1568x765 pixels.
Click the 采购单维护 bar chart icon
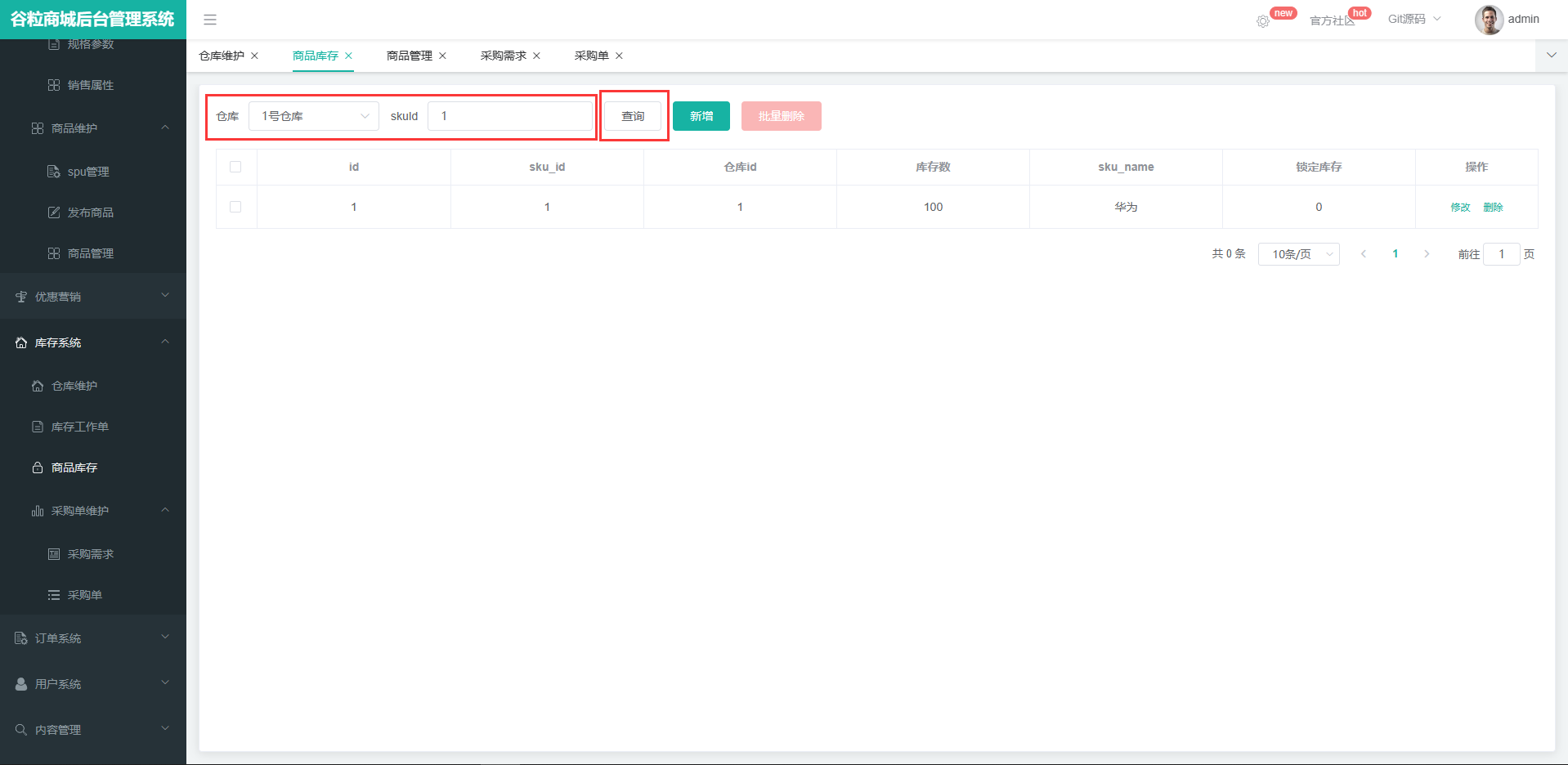pos(38,511)
